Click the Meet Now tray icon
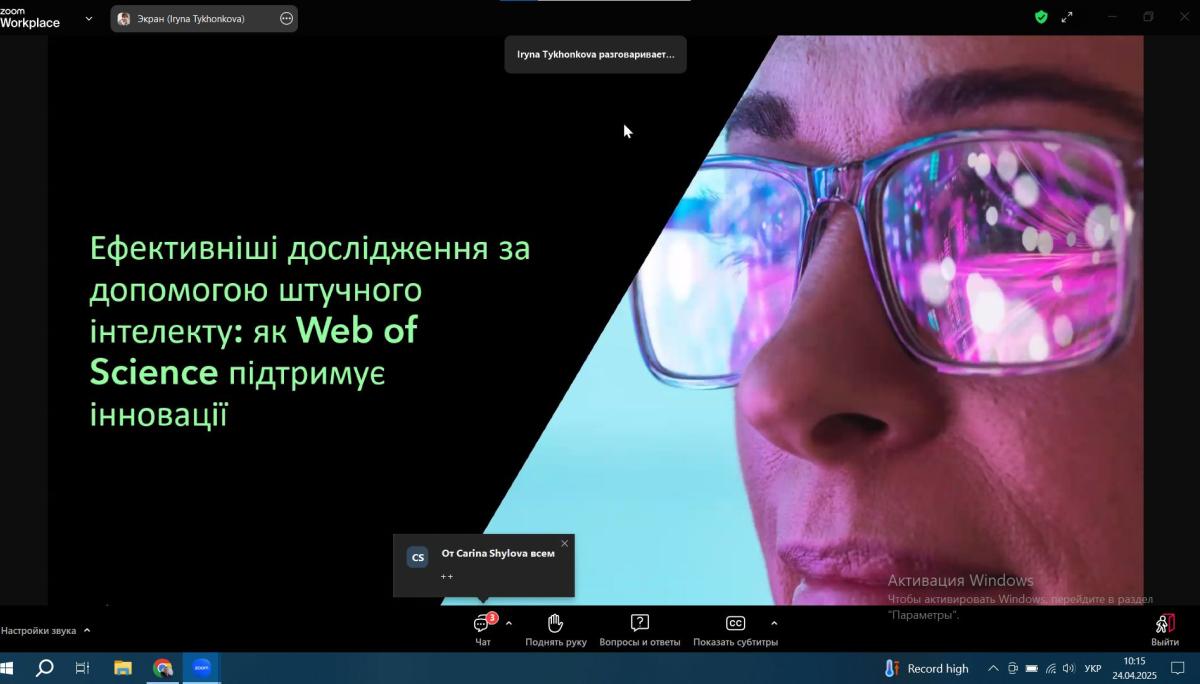1200x684 pixels. 1013,668
